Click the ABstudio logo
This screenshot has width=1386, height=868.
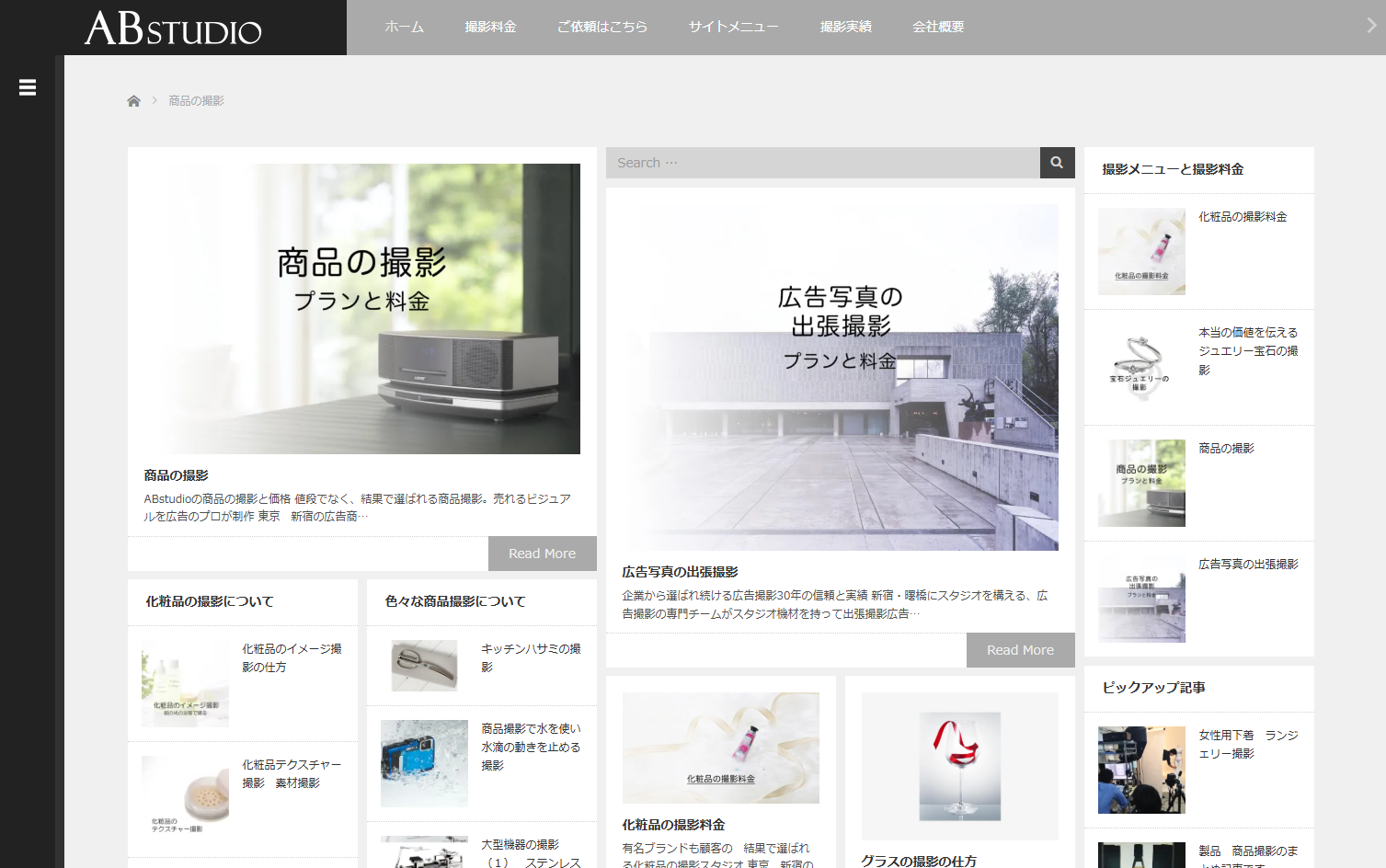[x=170, y=27]
